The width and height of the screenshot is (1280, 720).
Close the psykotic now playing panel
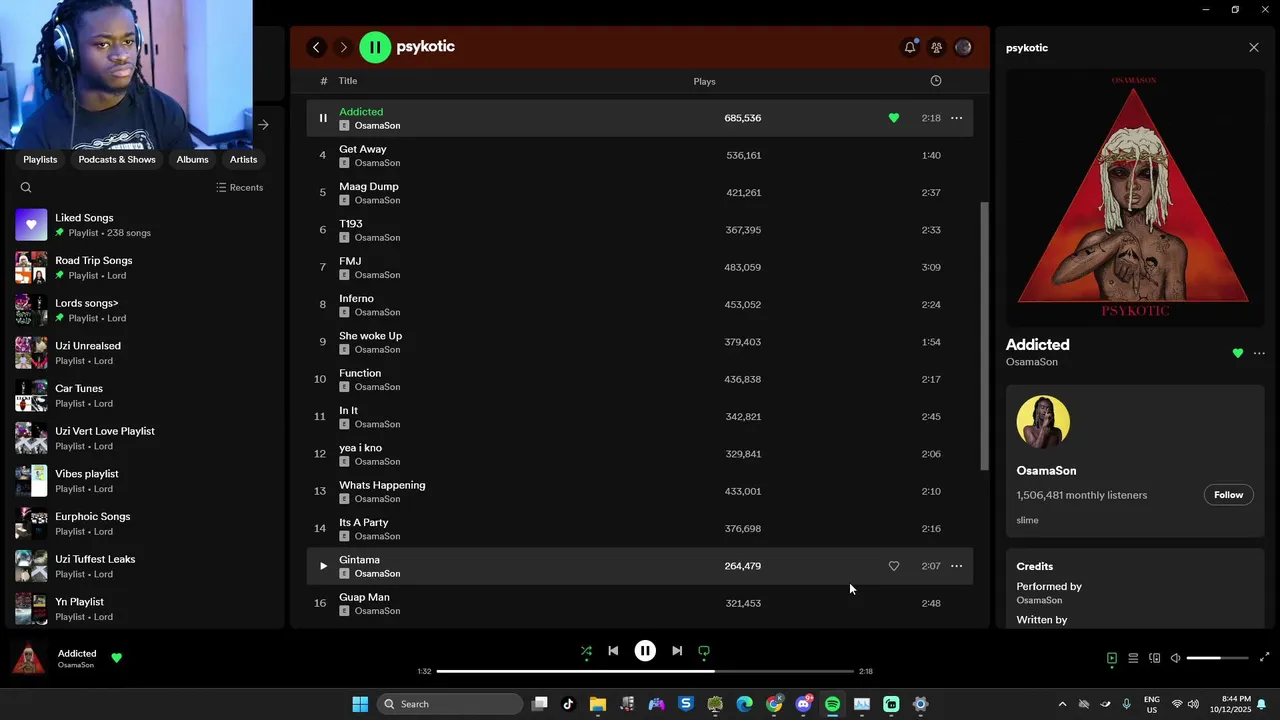point(1254,47)
